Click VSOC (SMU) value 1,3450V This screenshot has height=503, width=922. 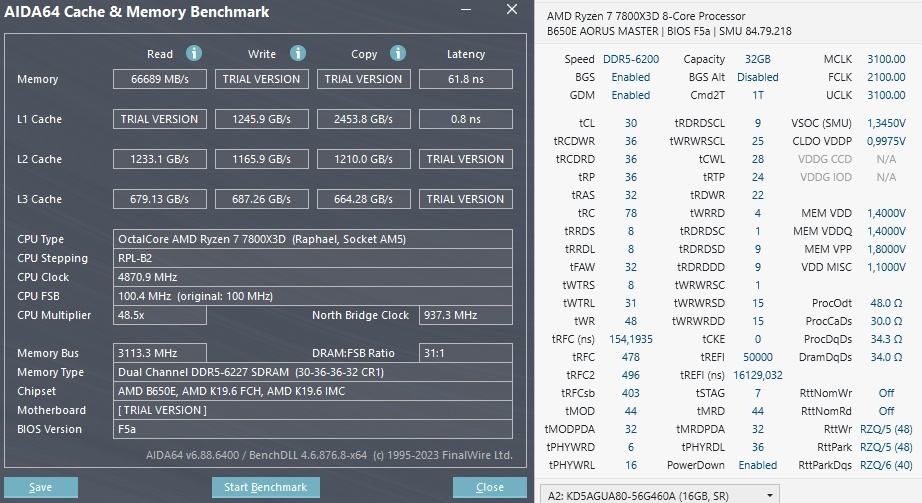tap(886, 123)
